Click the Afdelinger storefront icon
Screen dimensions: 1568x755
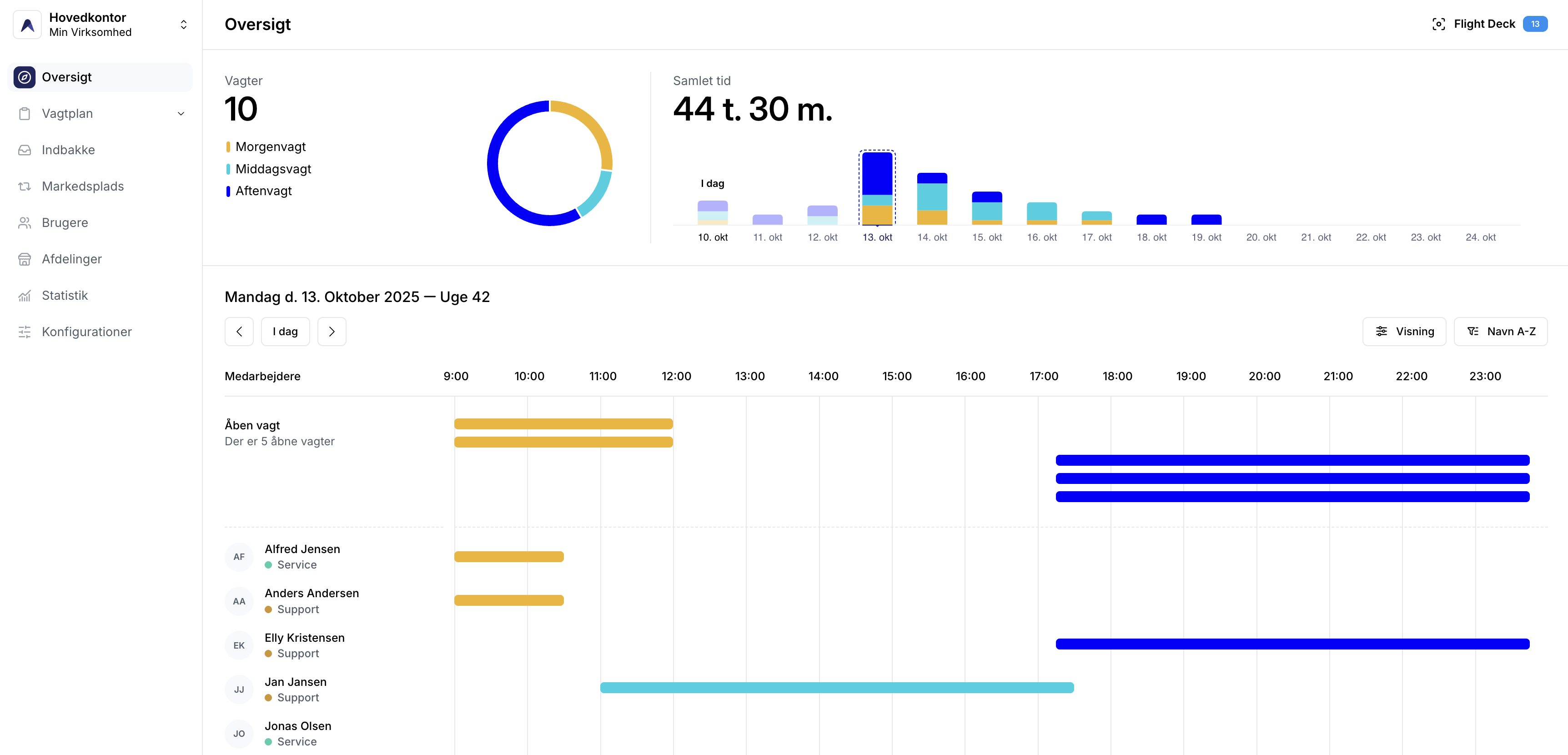[25, 259]
